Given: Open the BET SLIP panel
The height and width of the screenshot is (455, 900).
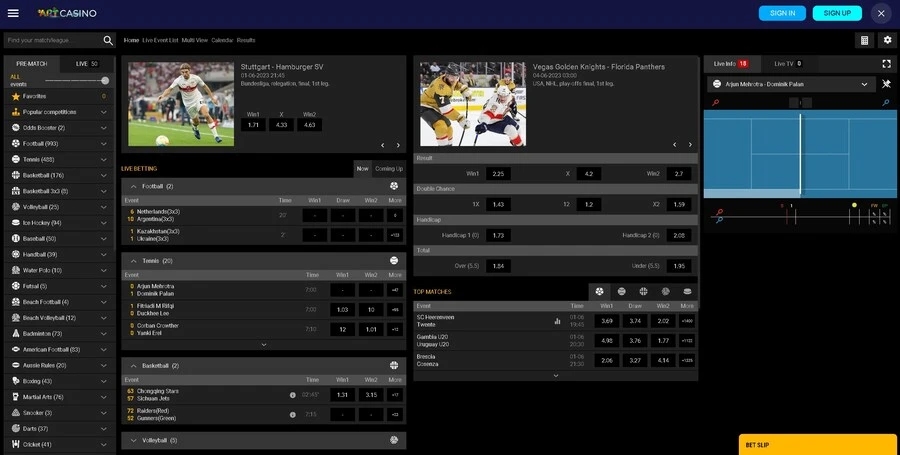Looking at the screenshot, I should (x=817, y=445).
